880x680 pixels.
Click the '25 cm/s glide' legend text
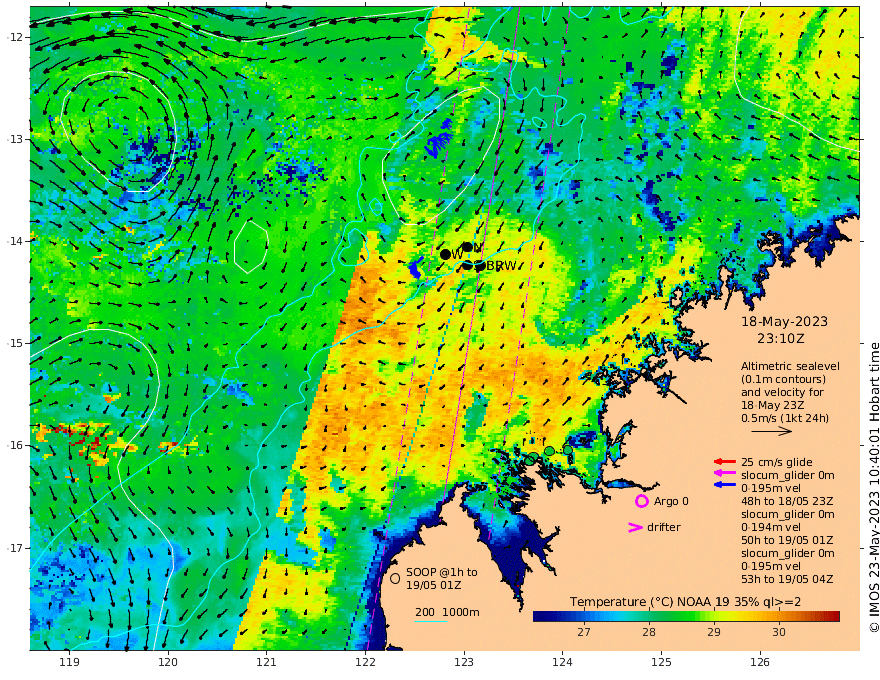pos(777,462)
